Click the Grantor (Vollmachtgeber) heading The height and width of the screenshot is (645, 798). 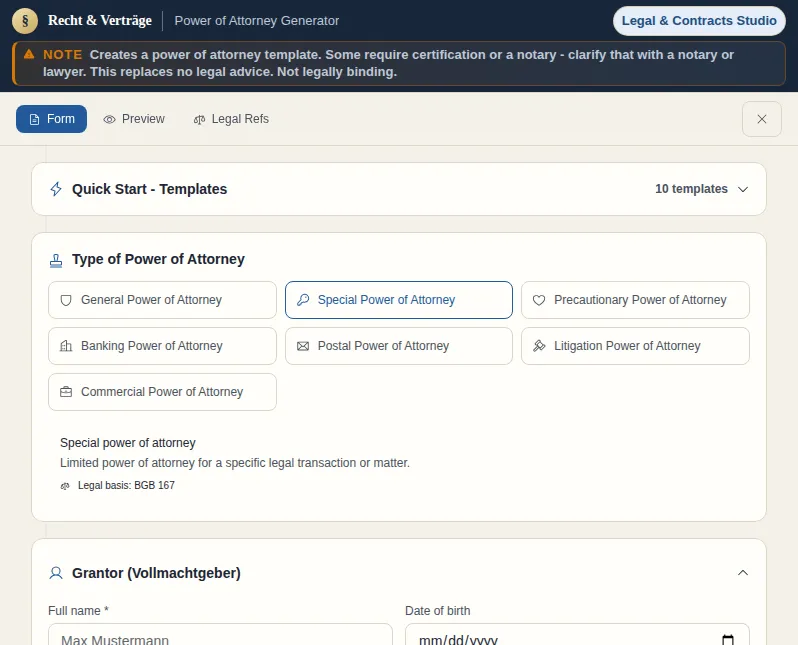tap(156, 573)
